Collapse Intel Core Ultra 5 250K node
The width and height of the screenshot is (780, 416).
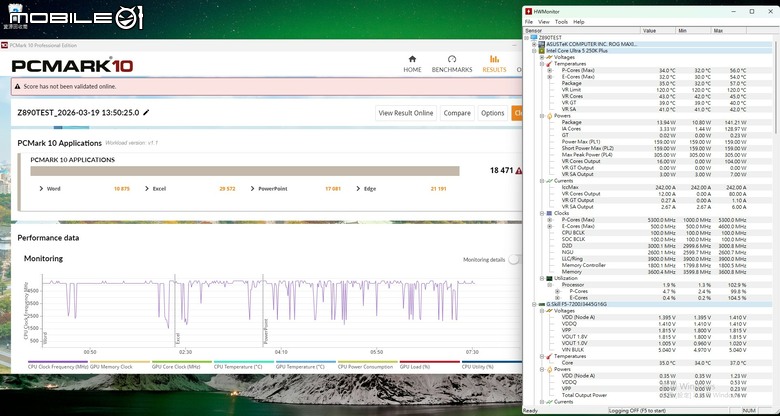(x=534, y=51)
